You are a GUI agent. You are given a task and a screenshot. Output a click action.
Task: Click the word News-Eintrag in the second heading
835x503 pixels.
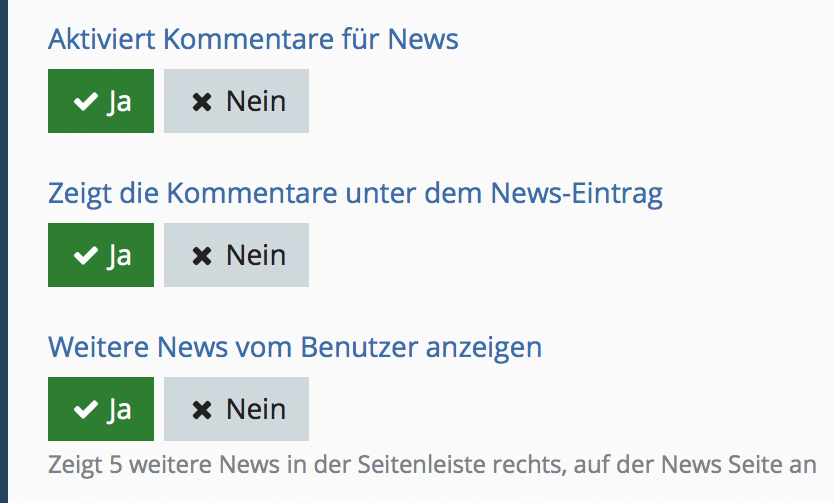pos(577,193)
